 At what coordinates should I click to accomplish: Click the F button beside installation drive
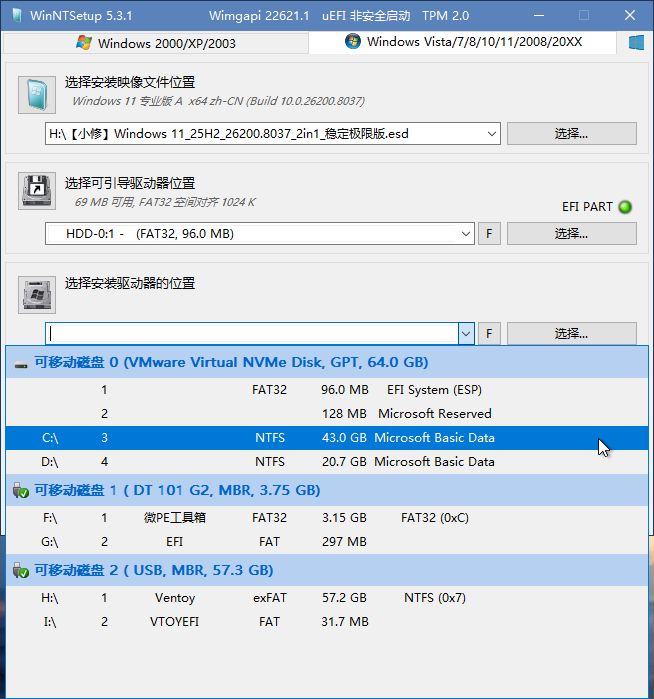pos(489,333)
